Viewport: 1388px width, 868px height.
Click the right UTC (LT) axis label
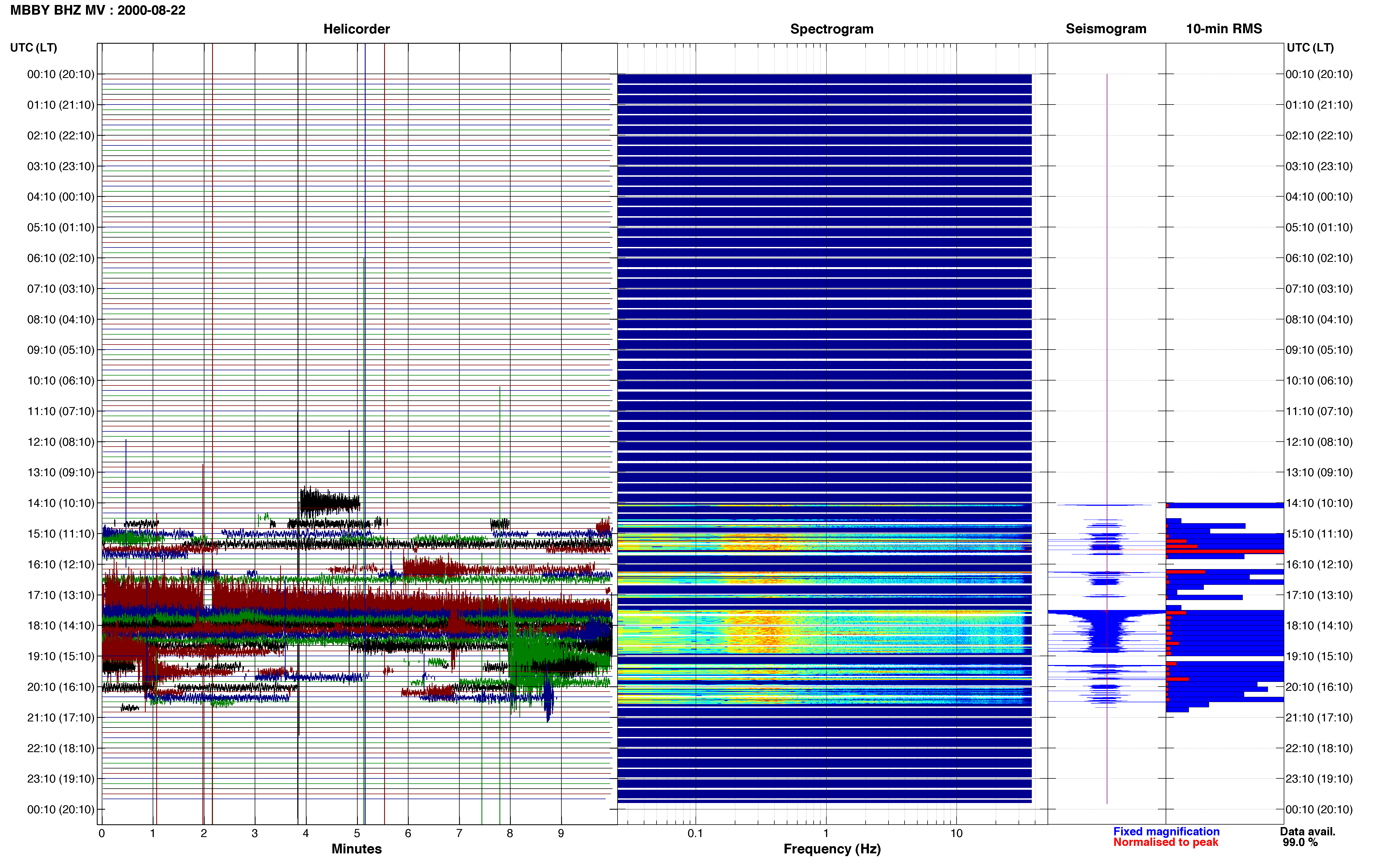(x=1310, y=48)
